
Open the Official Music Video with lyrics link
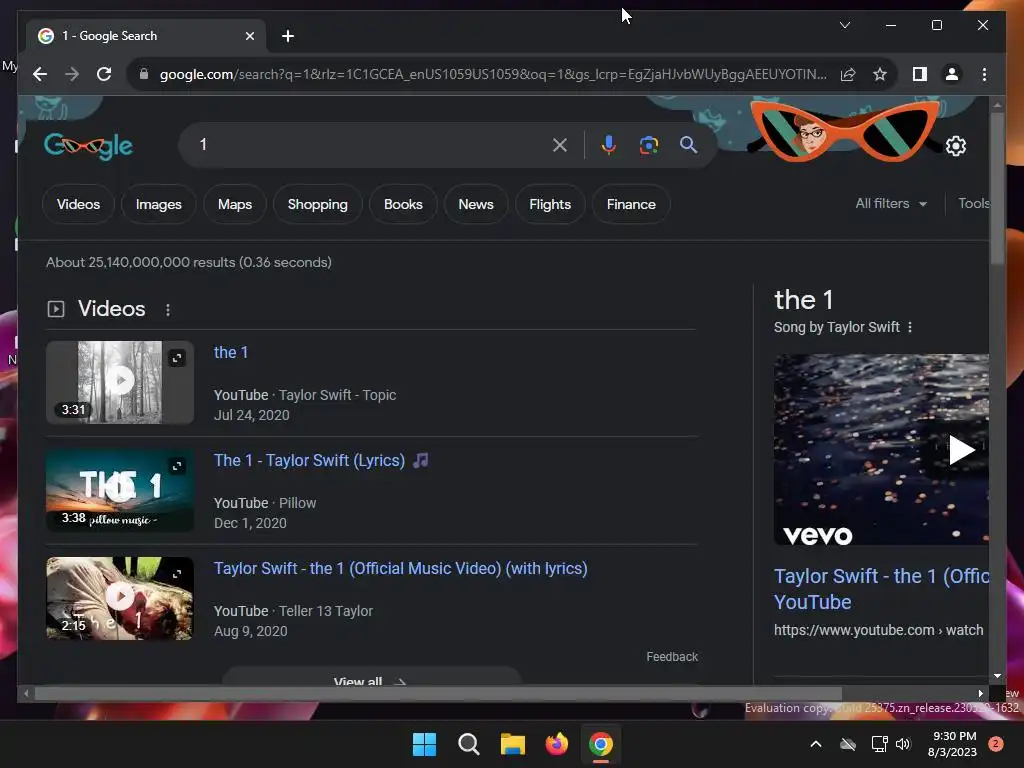(400, 569)
